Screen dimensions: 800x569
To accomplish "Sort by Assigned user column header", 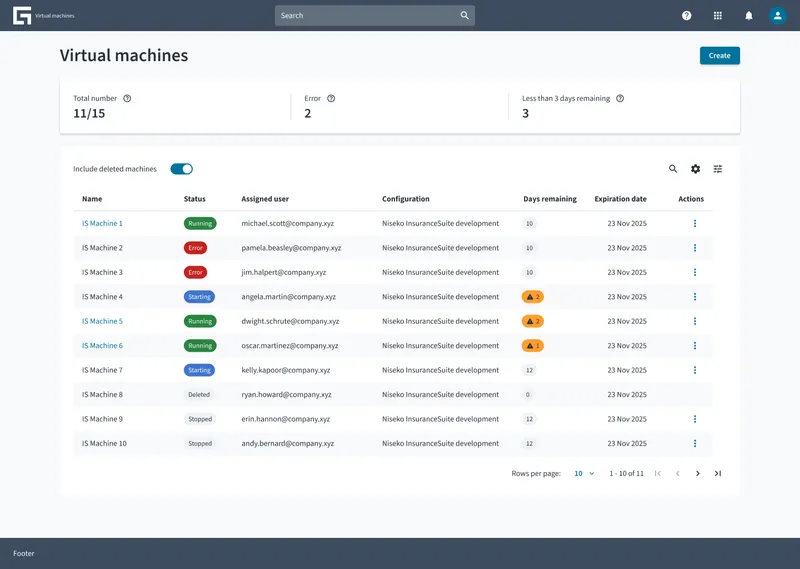I will click(x=265, y=199).
